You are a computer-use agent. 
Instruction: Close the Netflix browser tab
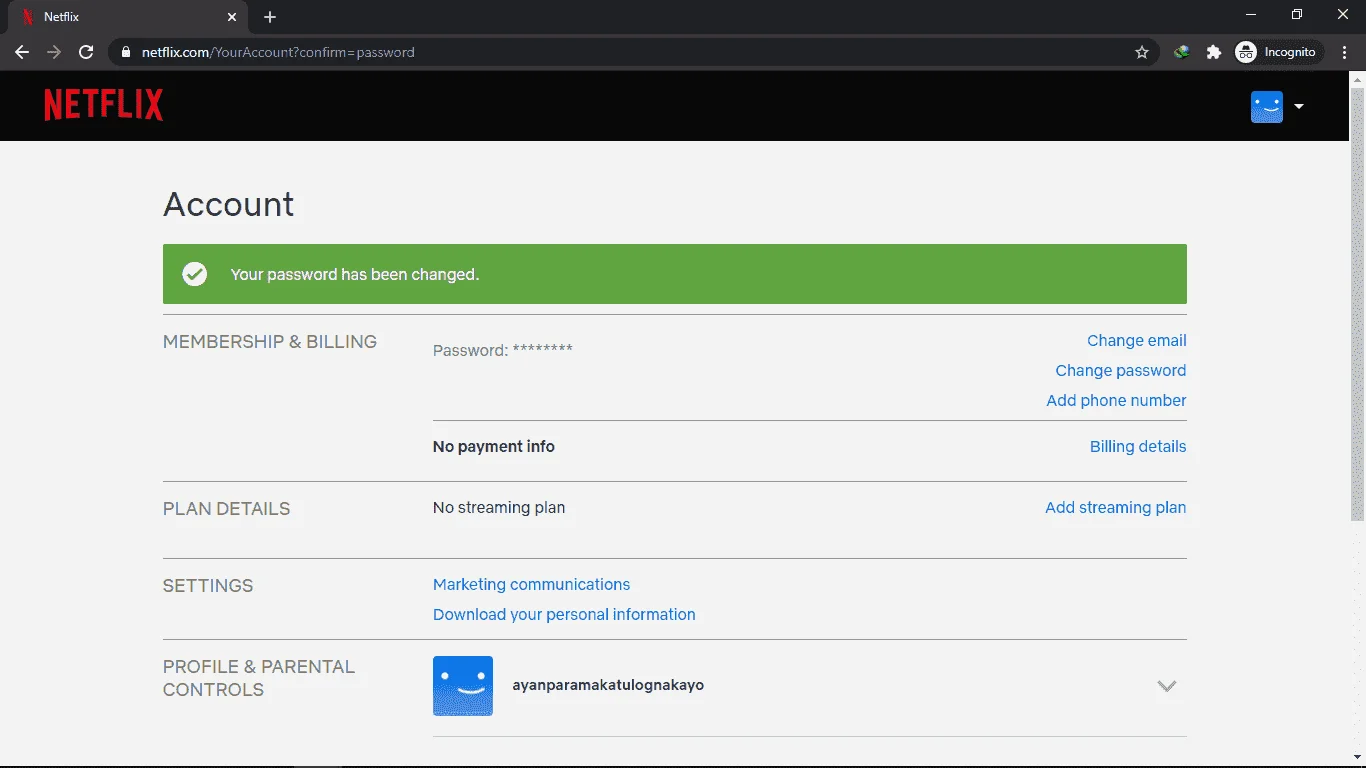pyautogui.click(x=232, y=17)
